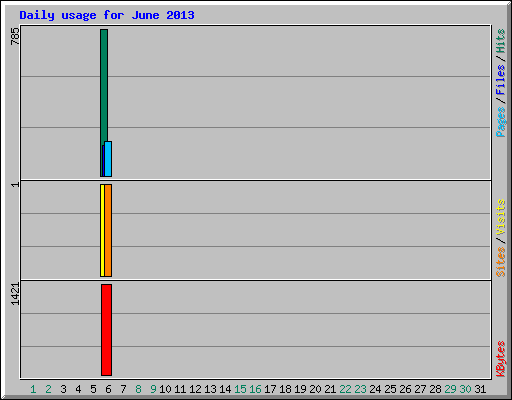Click the day 6 axis label

[x=108, y=389]
